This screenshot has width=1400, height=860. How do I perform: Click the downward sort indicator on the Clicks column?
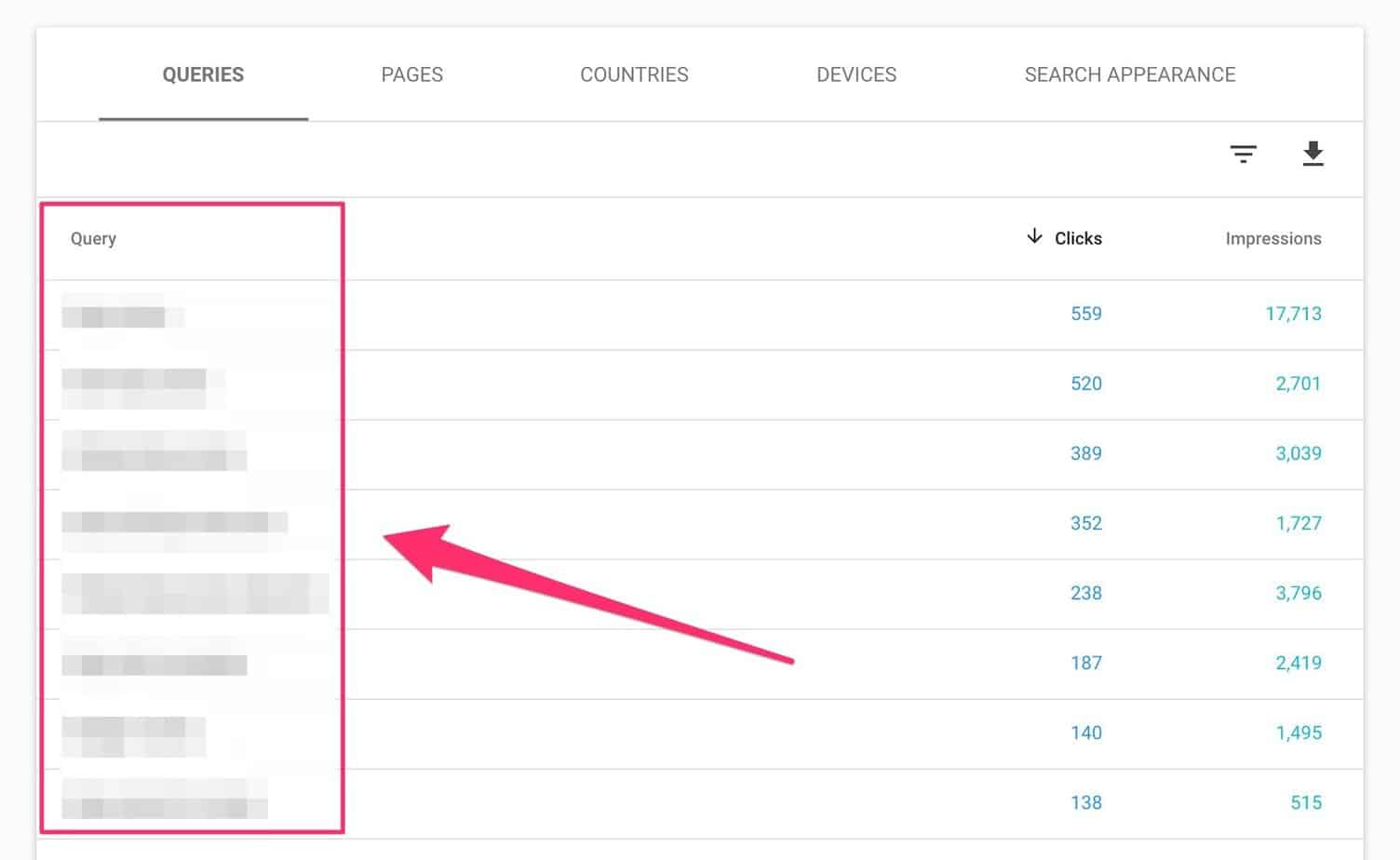pos(1034,237)
